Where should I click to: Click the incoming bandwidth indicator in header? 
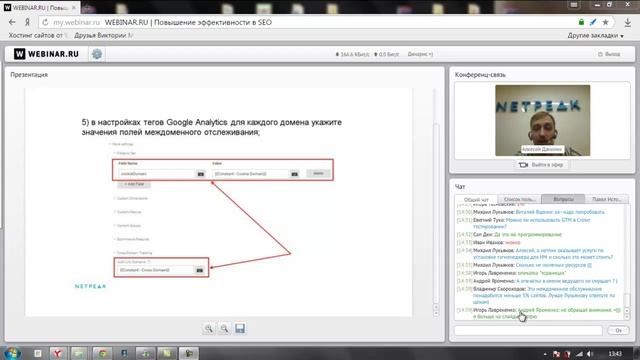[352, 54]
